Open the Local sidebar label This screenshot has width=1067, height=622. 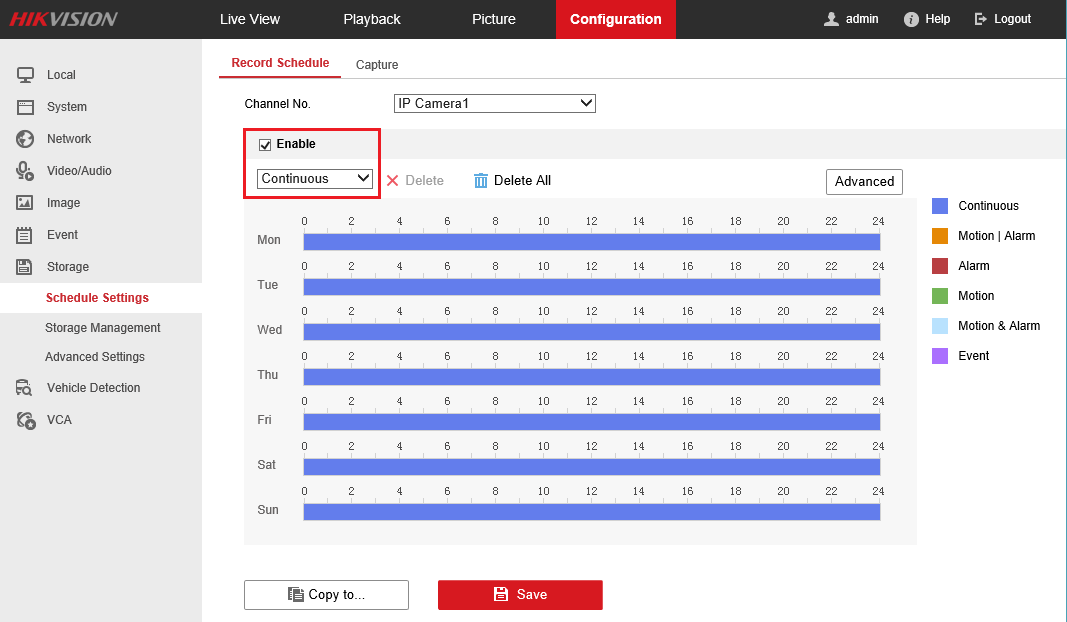61,75
